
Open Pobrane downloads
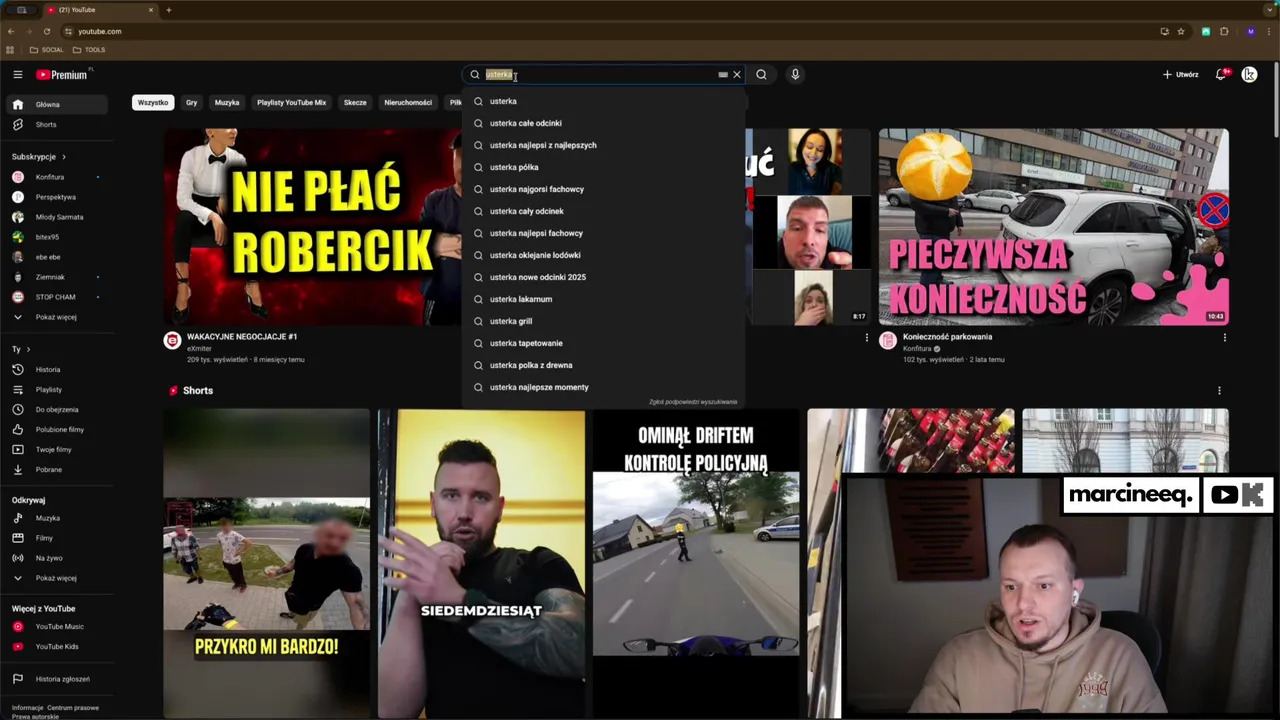coord(59,469)
